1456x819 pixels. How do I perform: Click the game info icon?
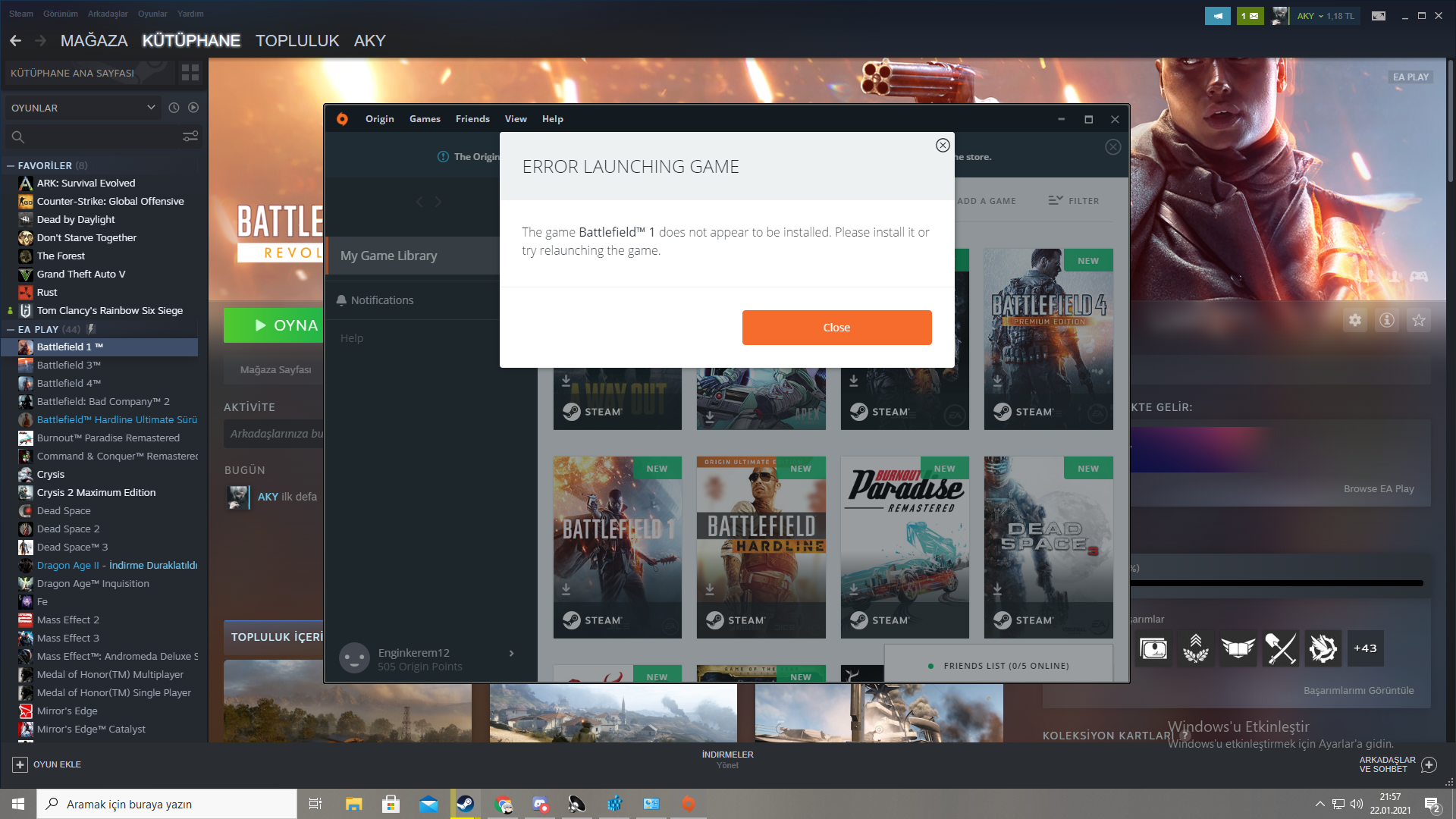pos(1386,320)
